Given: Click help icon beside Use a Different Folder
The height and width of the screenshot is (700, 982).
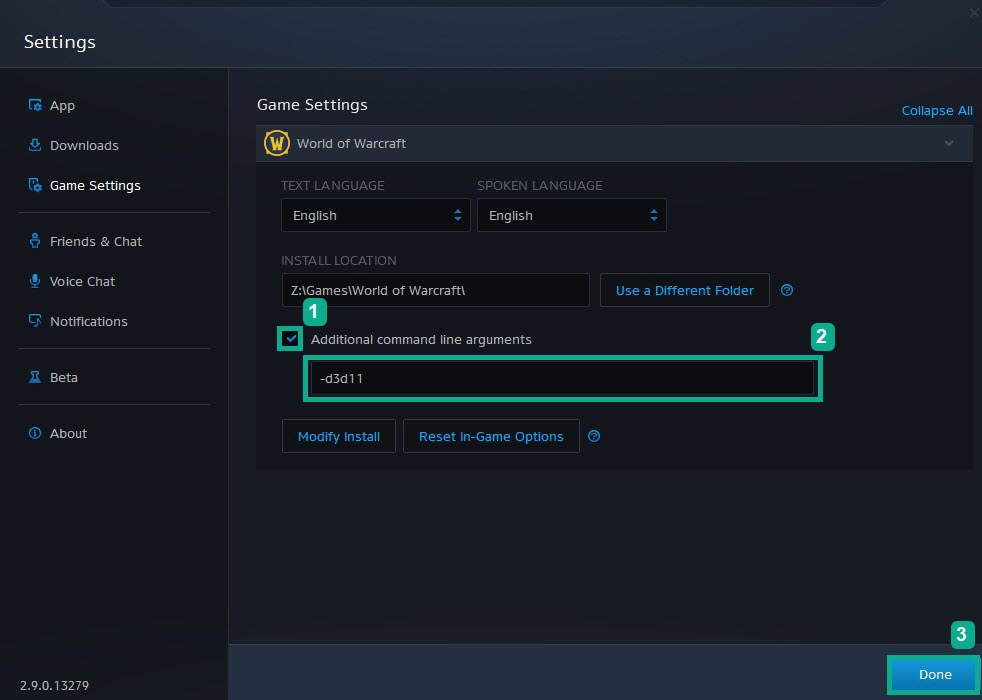Looking at the screenshot, I should (787, 290).
